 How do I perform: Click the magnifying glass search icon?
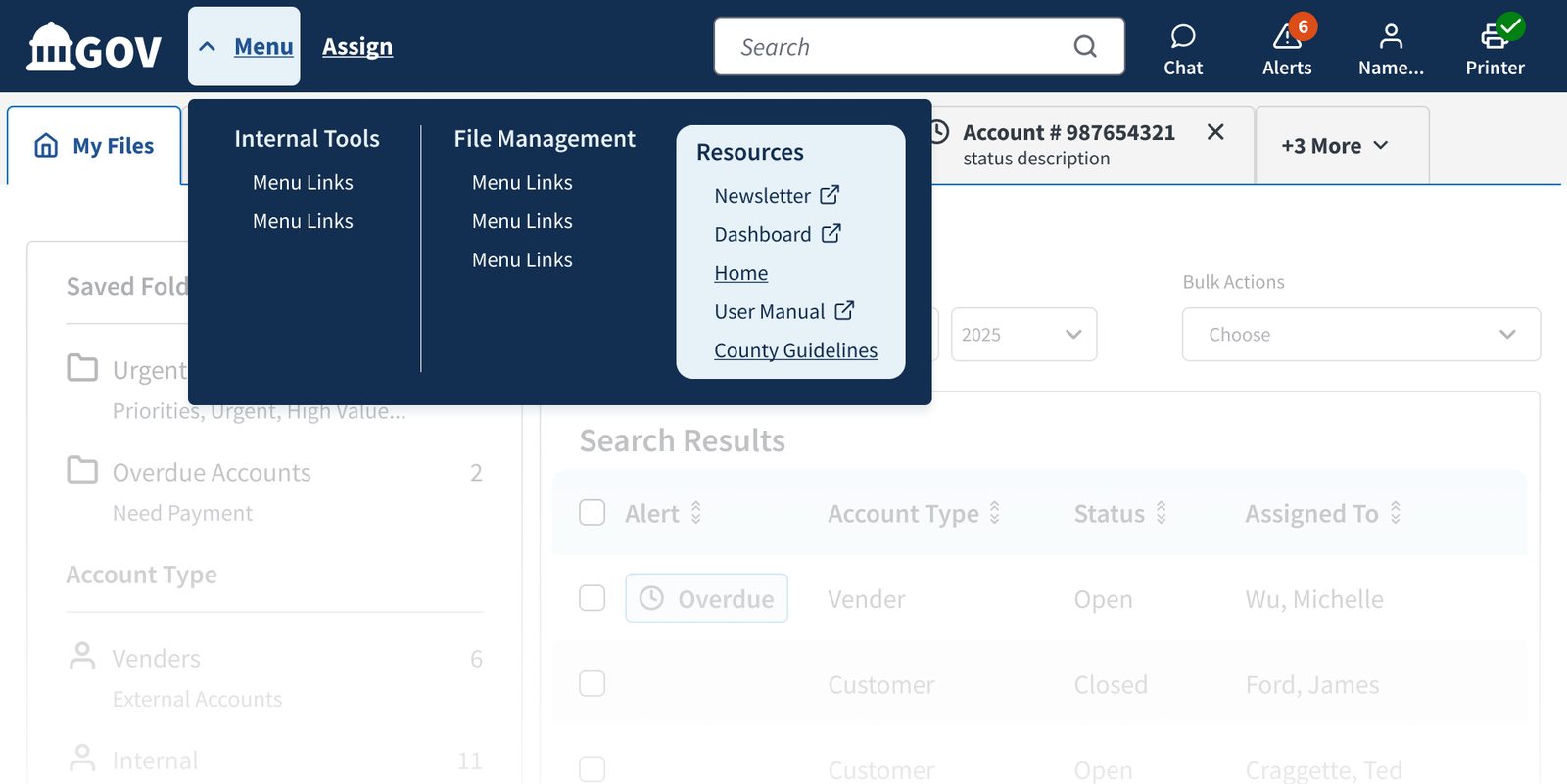click(1085, 46)
